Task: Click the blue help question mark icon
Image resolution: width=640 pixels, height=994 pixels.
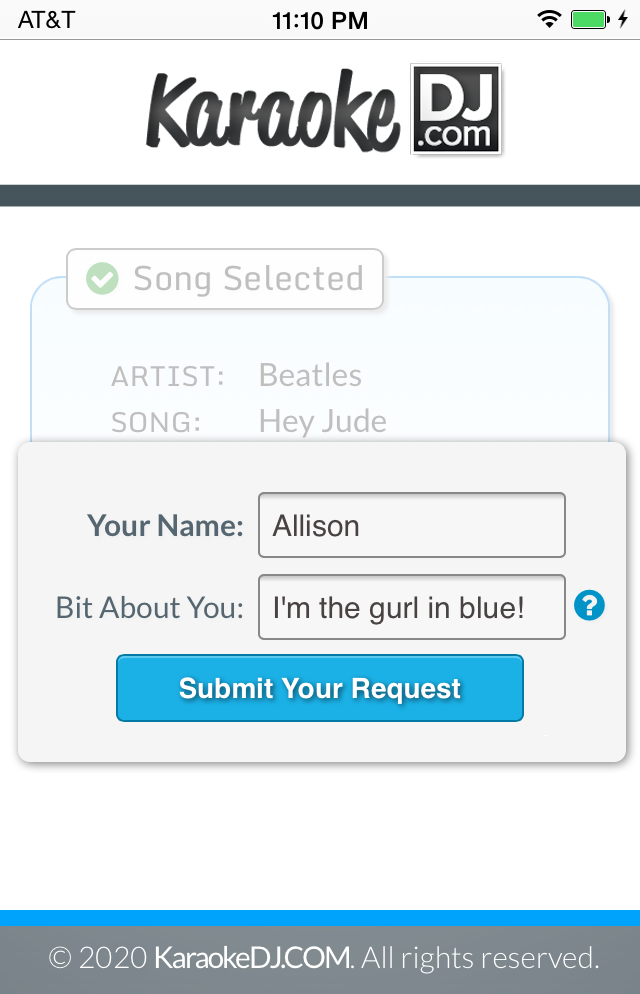Action: pos(589,605)
